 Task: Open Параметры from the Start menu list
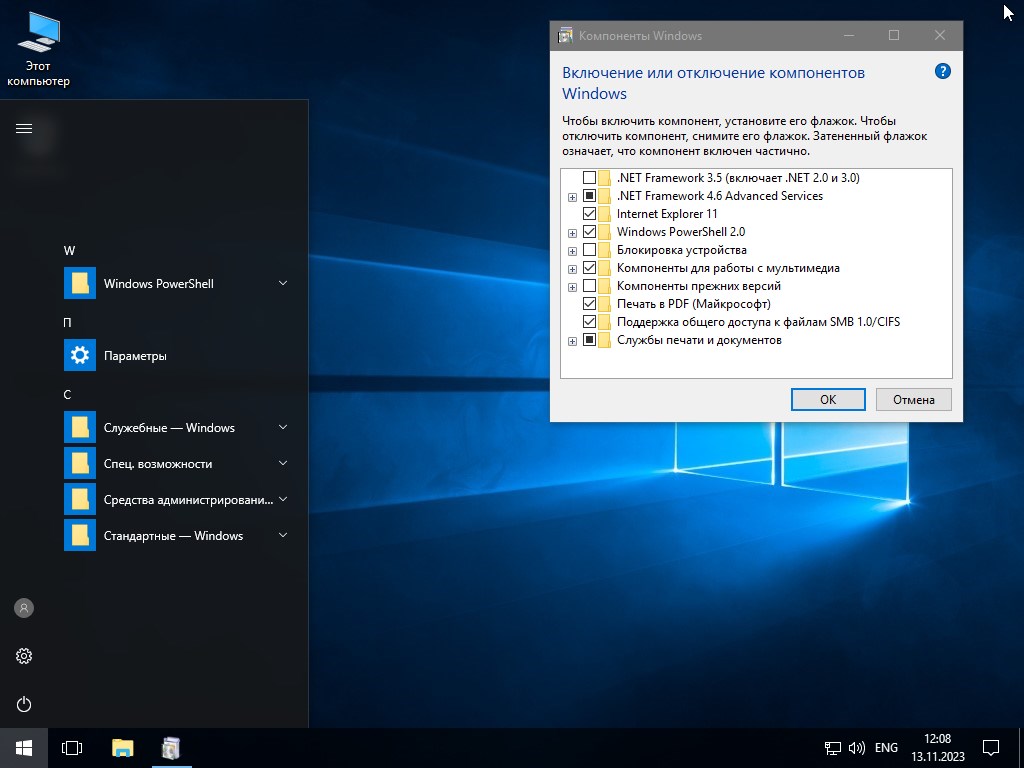click(x=135, y=356)
